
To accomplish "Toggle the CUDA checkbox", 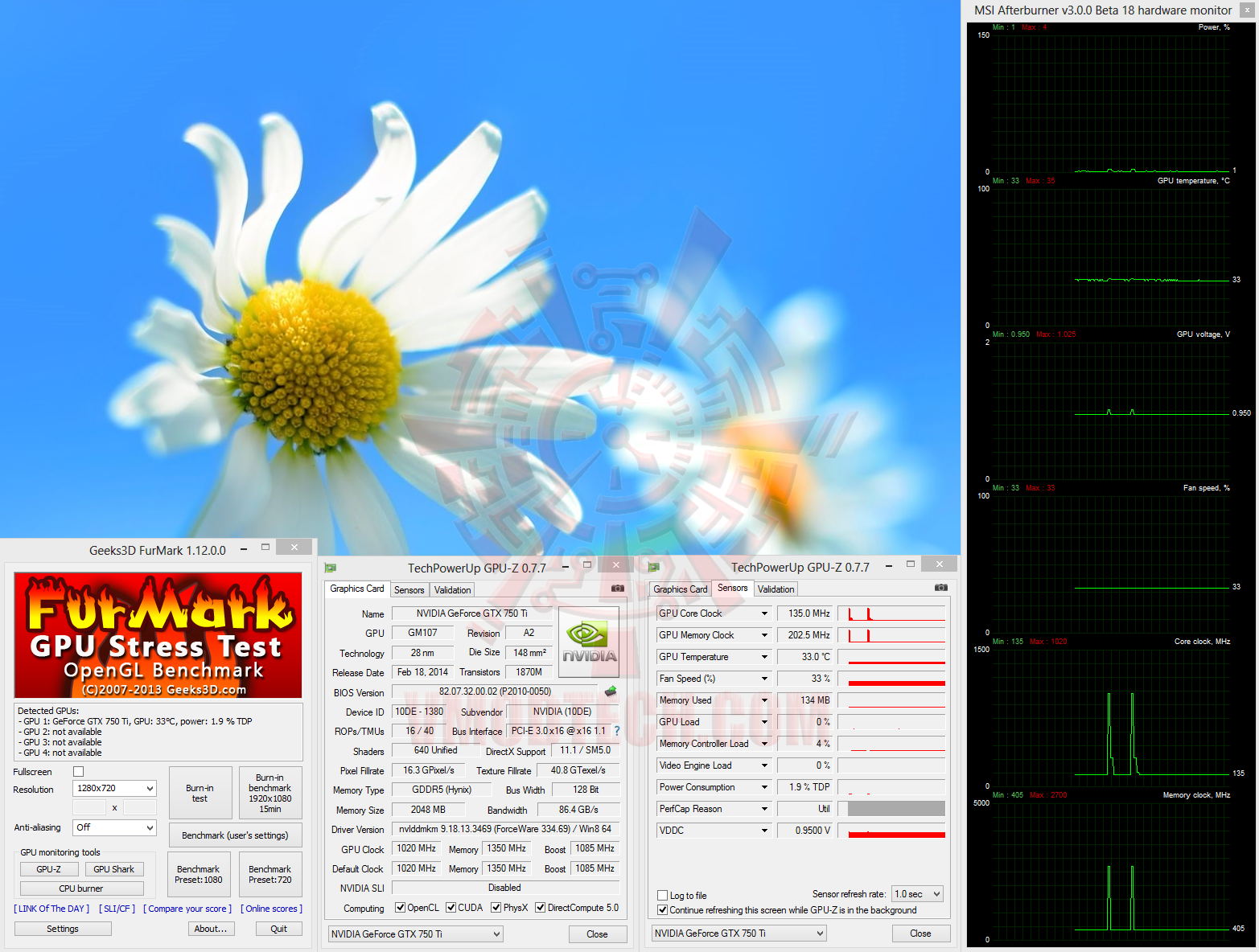I will [451, 908].
